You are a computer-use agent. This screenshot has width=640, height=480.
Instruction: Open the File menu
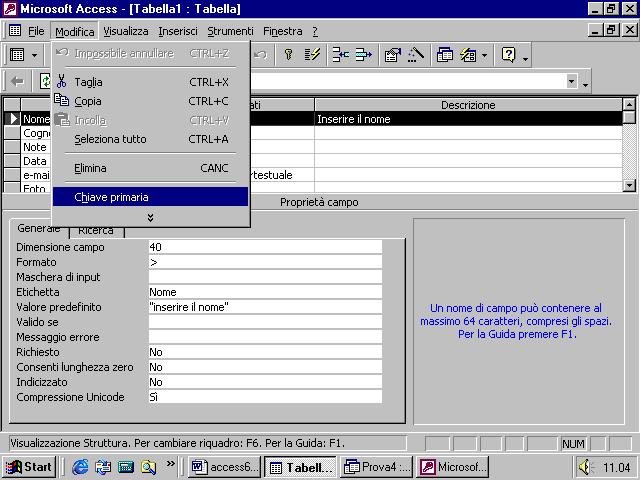point(36,31)
